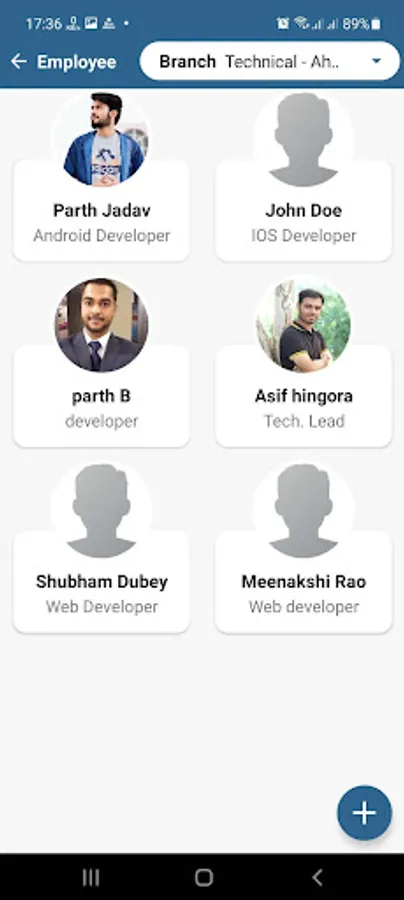
Task: Tap the Android home button
Action: (x=204, y=877)
